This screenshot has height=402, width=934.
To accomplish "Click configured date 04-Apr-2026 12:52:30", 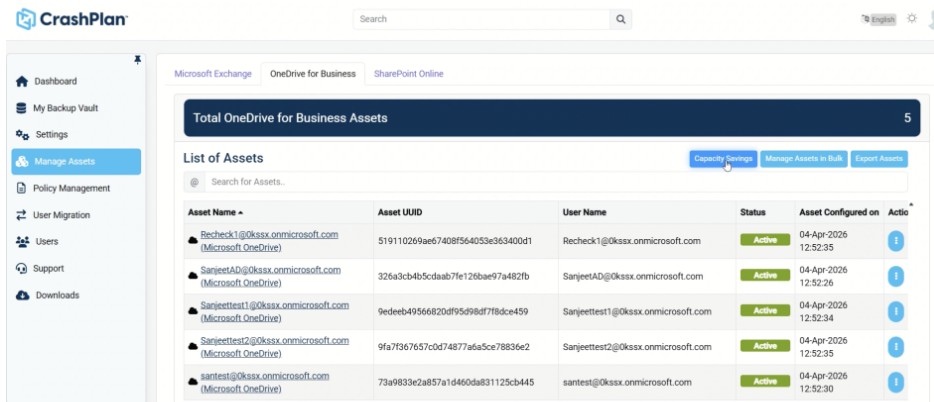I will [x=823, y=382].
